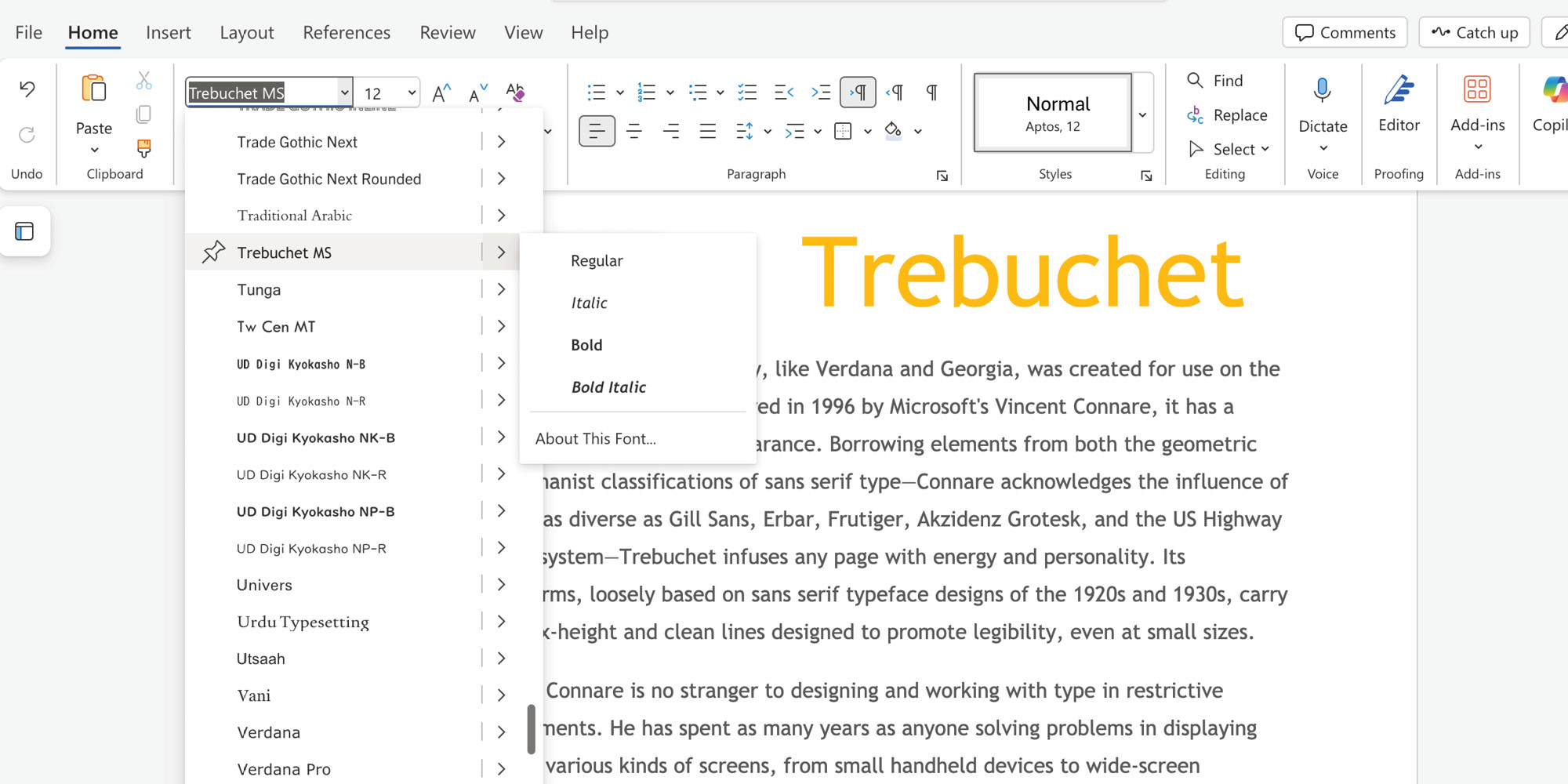The width and height of the screenshot is (1568, 784).
Task: Apply numbered list formatting
Action: click(647, 92)
